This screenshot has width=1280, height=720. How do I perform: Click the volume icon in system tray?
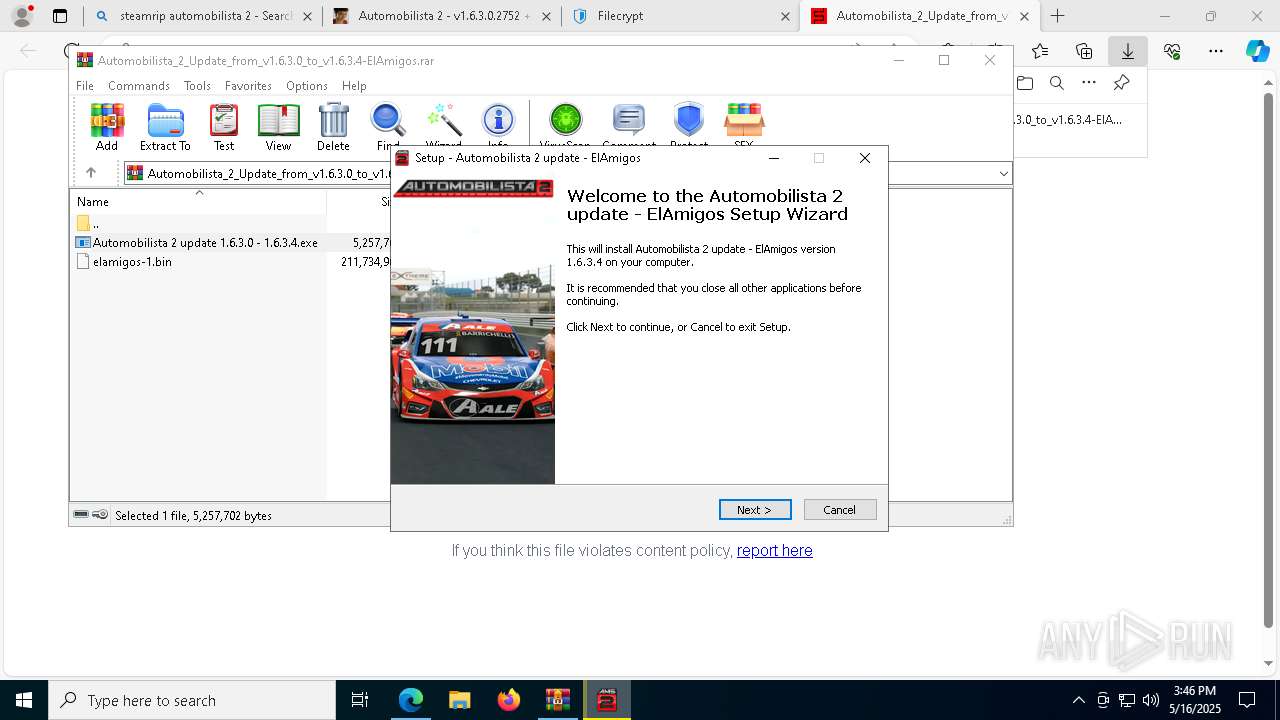(1151, 700)
